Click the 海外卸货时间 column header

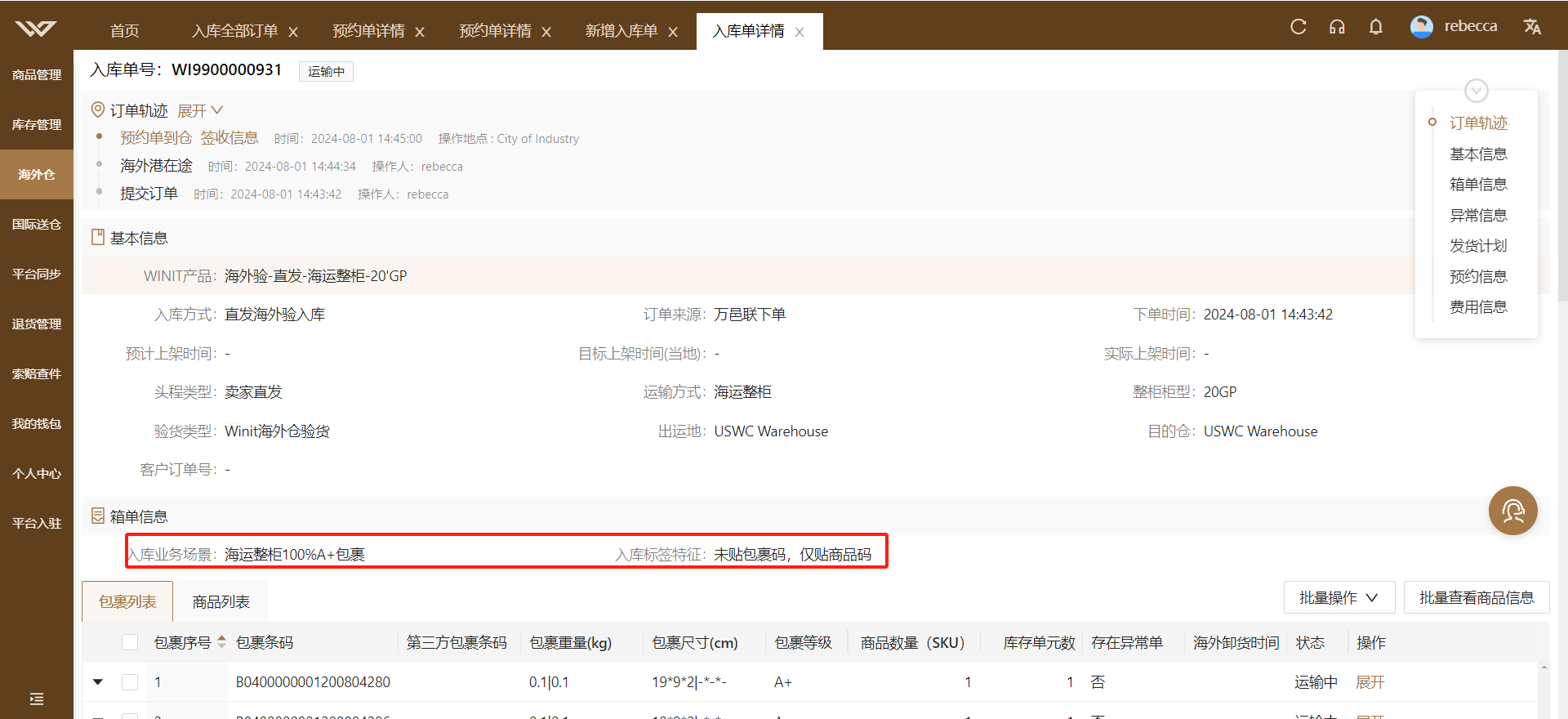pos(1236,642)
